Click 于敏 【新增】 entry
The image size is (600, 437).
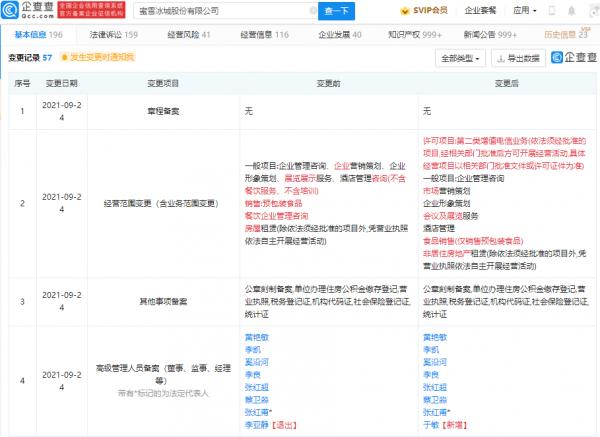click(445, 425)
